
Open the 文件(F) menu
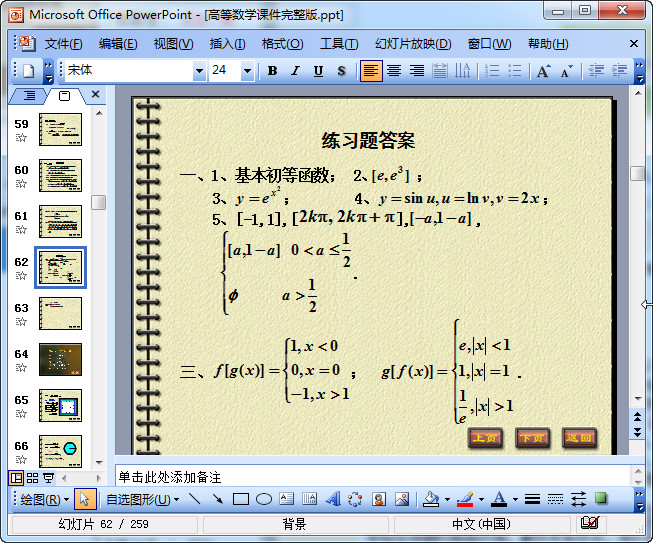click(x=63, y=44)
